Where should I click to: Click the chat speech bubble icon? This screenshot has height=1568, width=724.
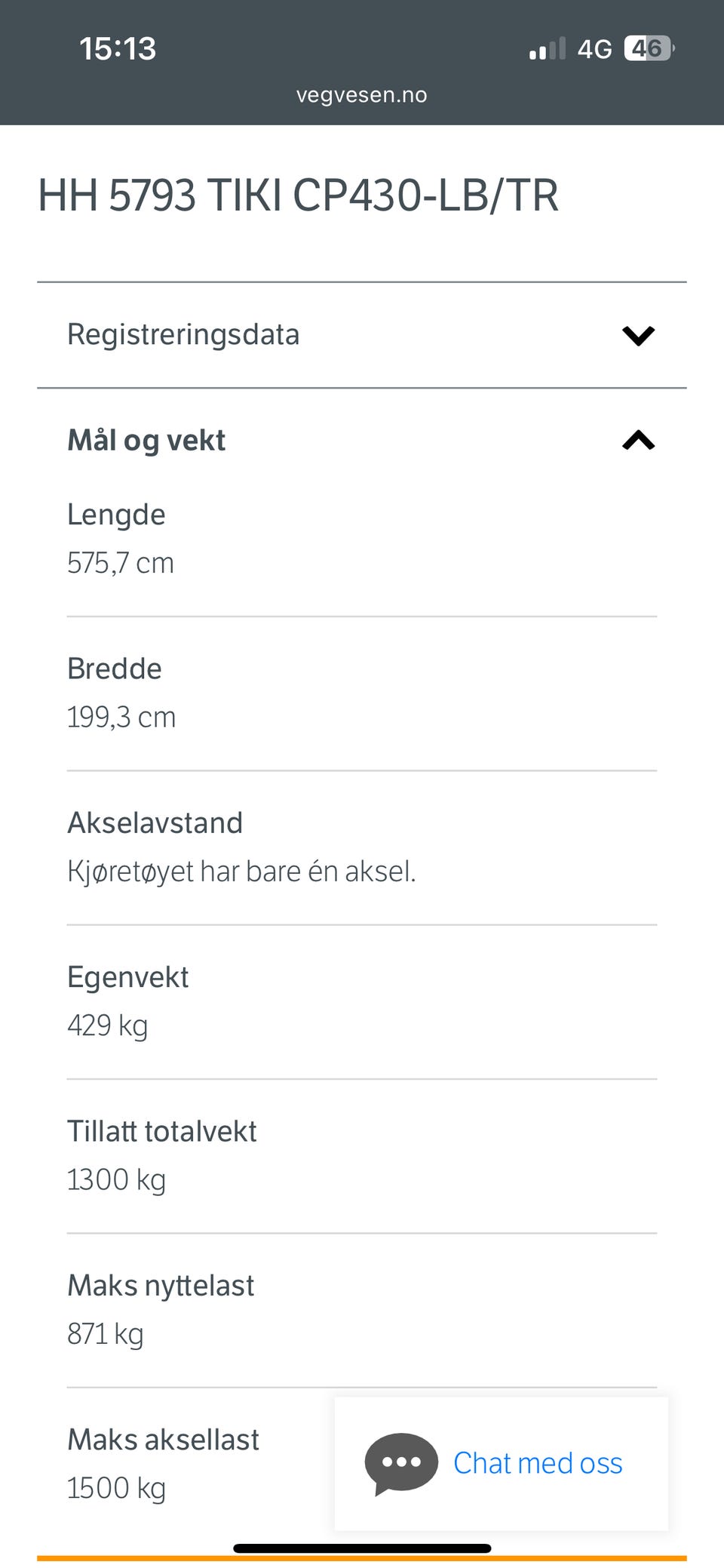click(x=401, y=1464)
